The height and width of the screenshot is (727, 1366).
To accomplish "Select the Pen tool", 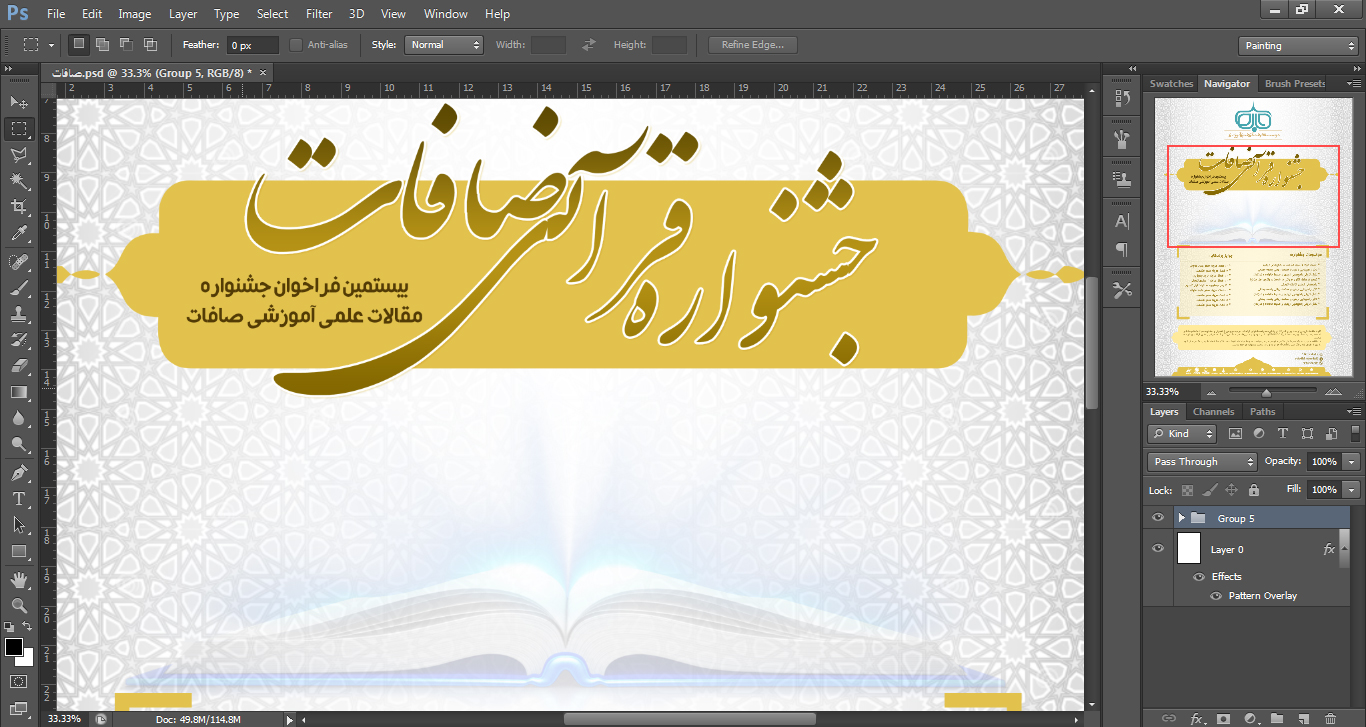I will point(18,472).
